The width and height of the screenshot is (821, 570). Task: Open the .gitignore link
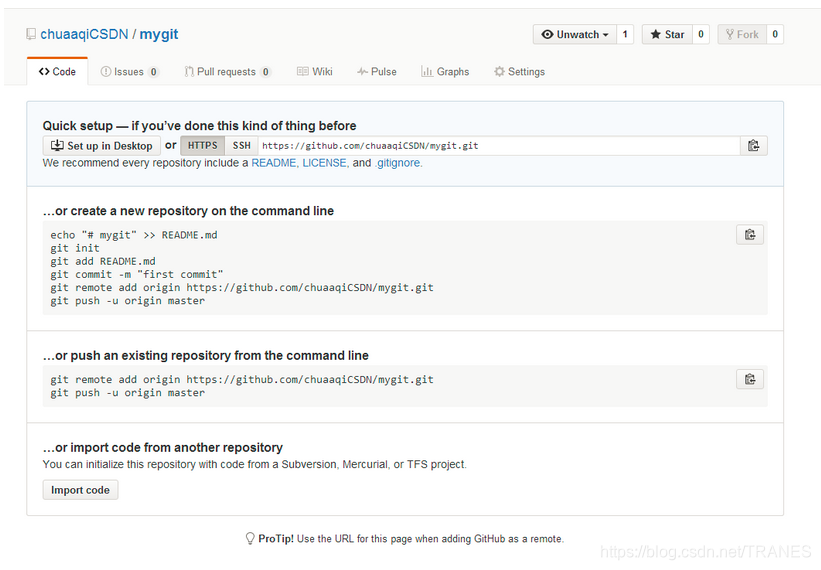(398, 163)
